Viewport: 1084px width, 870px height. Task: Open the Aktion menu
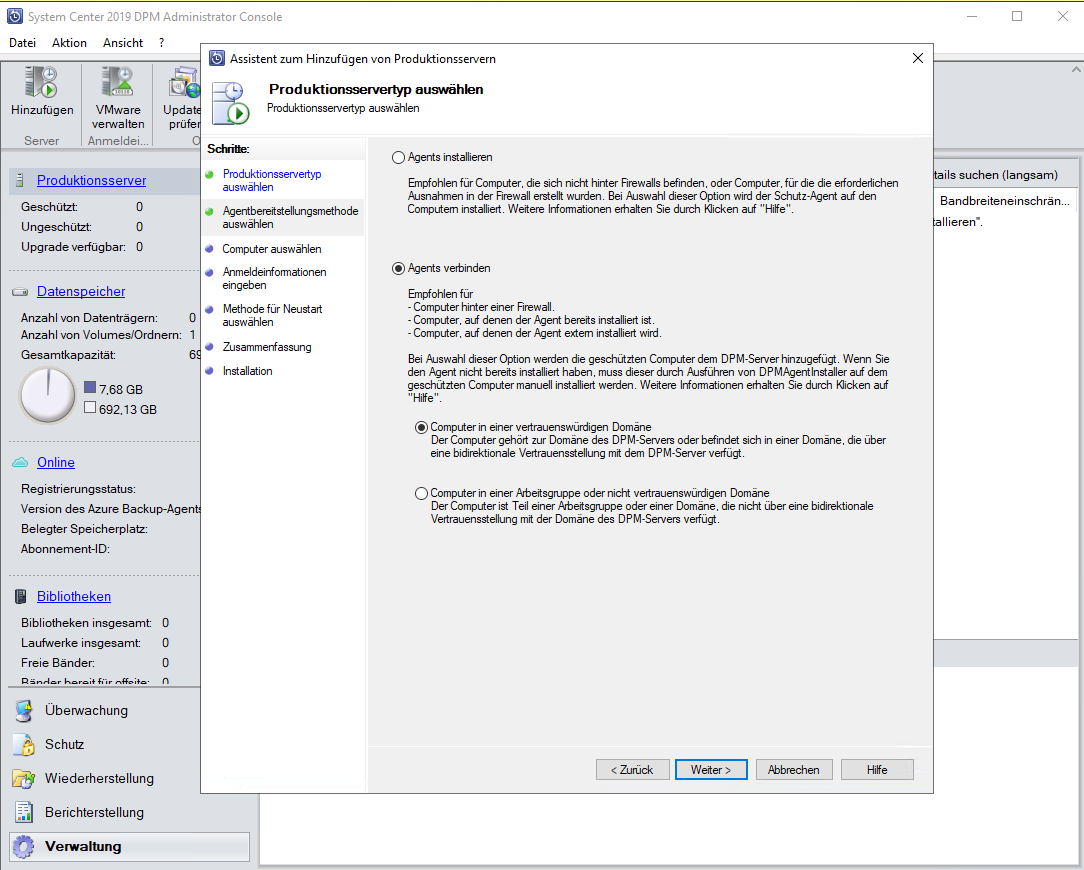[69, 43]
